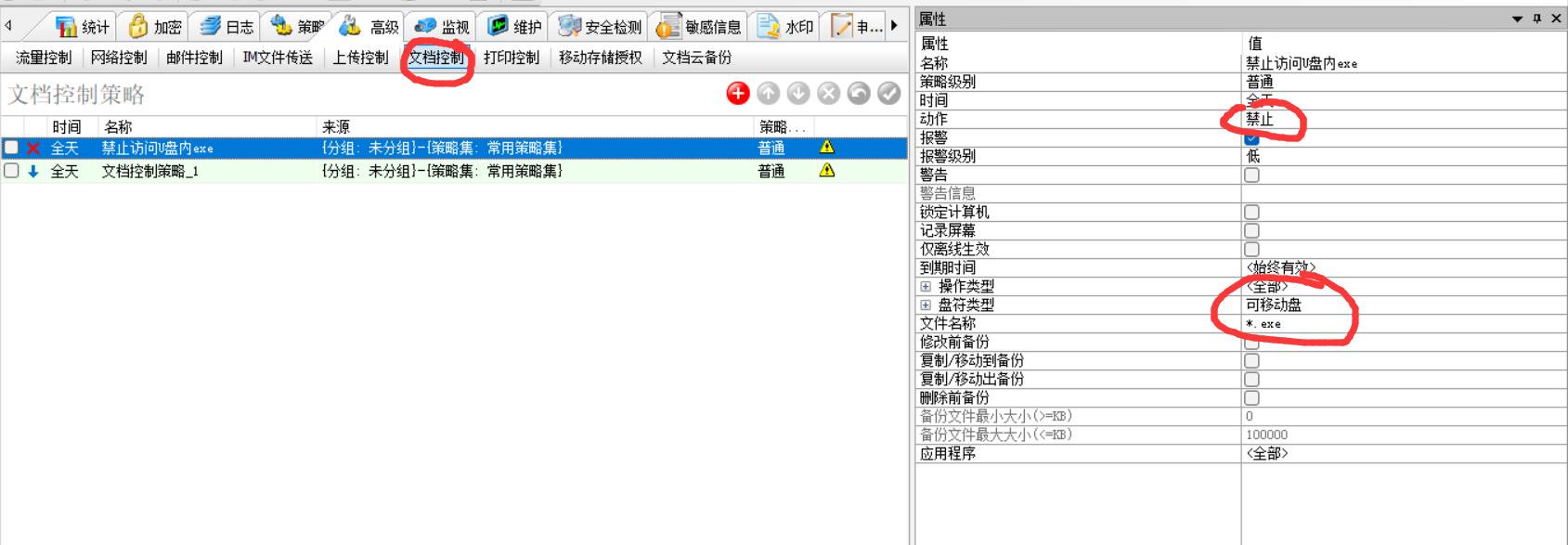The height and width of the screenshot is (545, 1568).
Task: Select 文档控制 sub-tab
Action: (x=436, y=58)
